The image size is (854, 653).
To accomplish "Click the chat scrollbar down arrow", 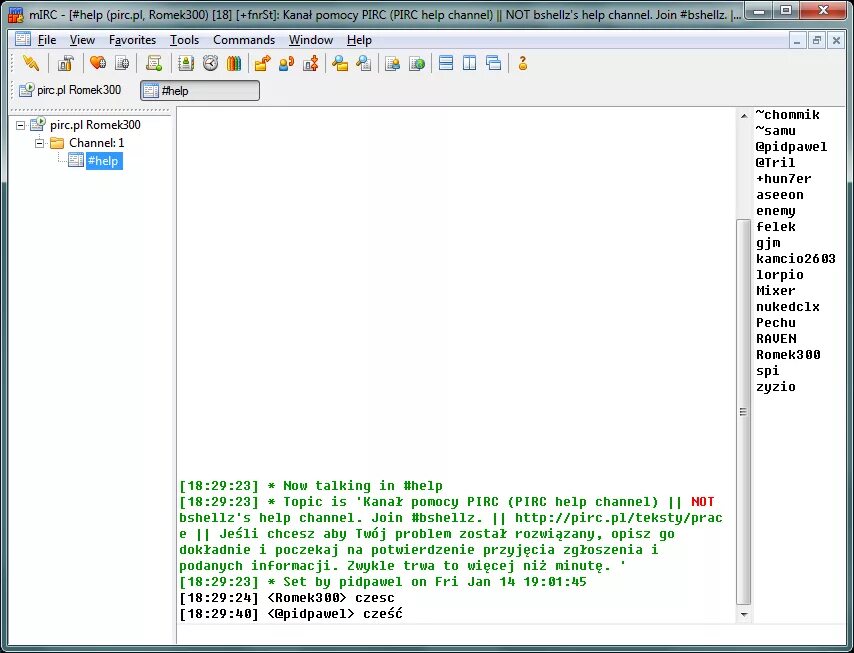I will point(743,615).
